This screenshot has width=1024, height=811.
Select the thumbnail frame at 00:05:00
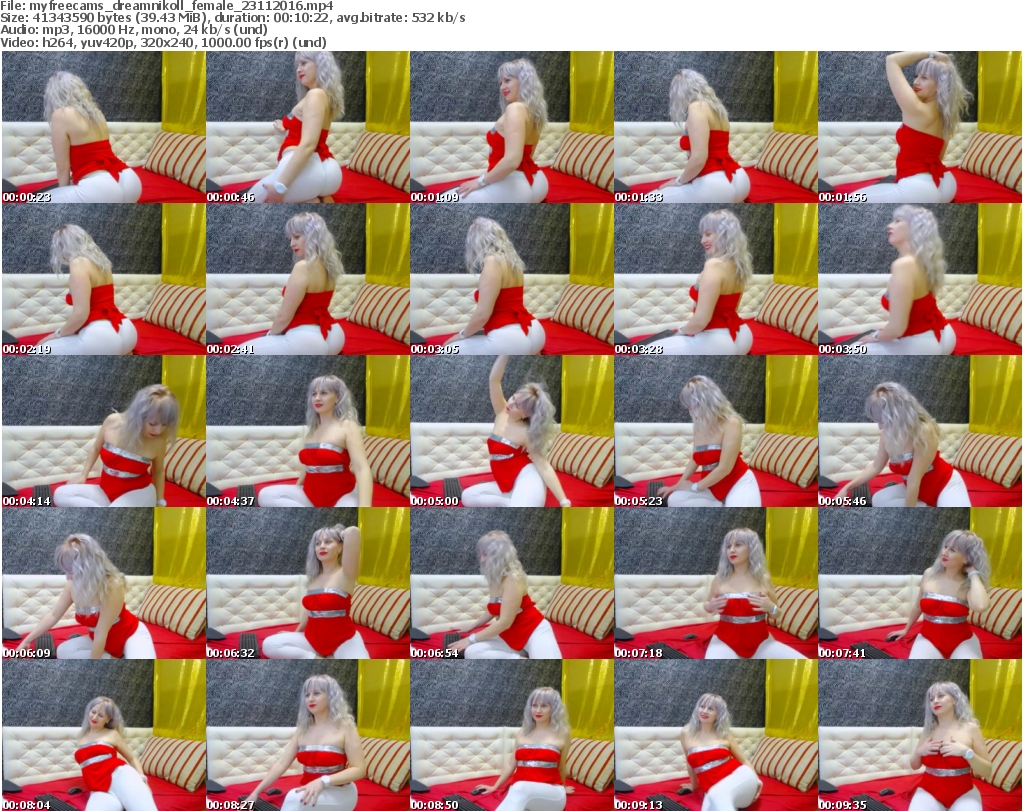pyautogui.click(x=512, y=432)
